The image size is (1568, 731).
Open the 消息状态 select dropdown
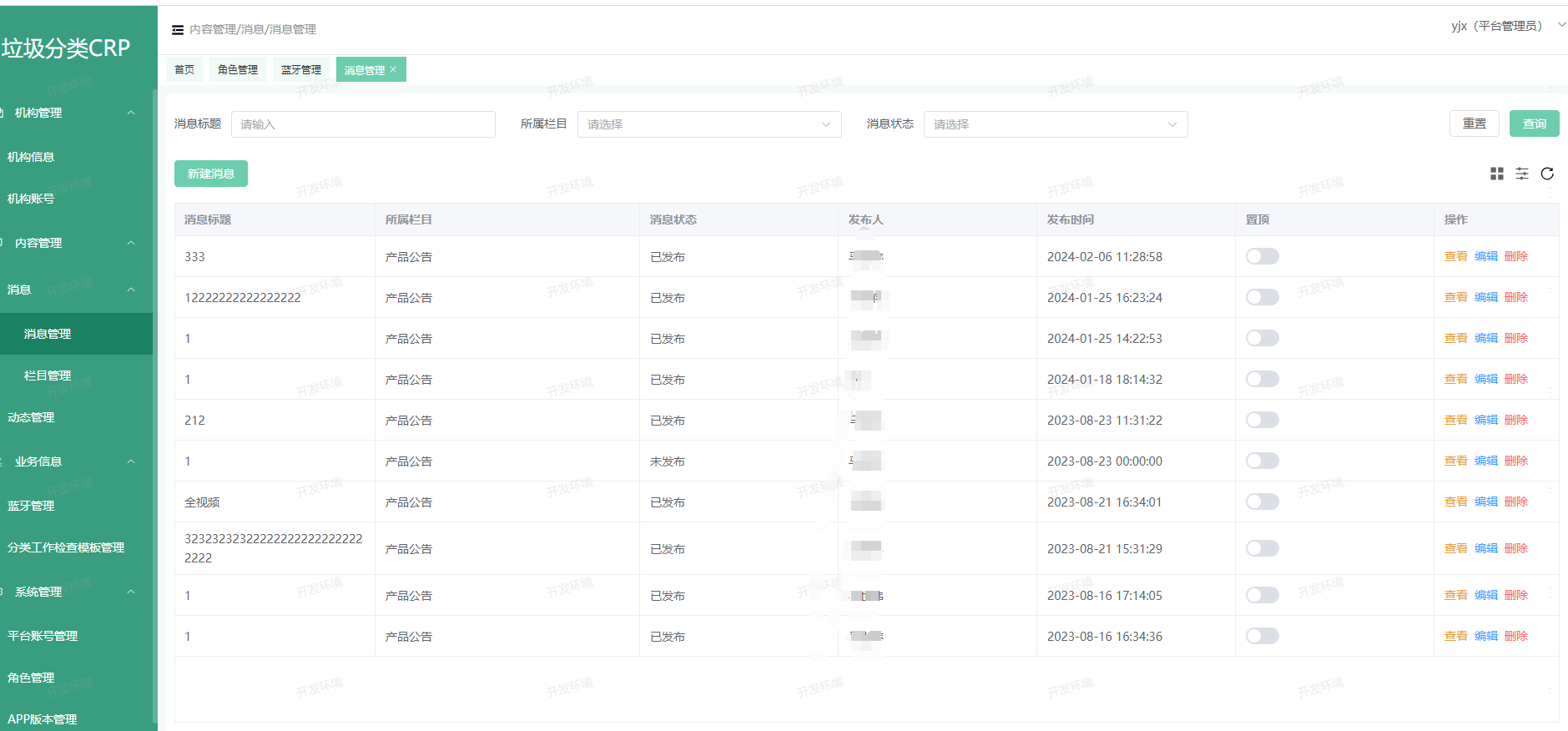1056,124
